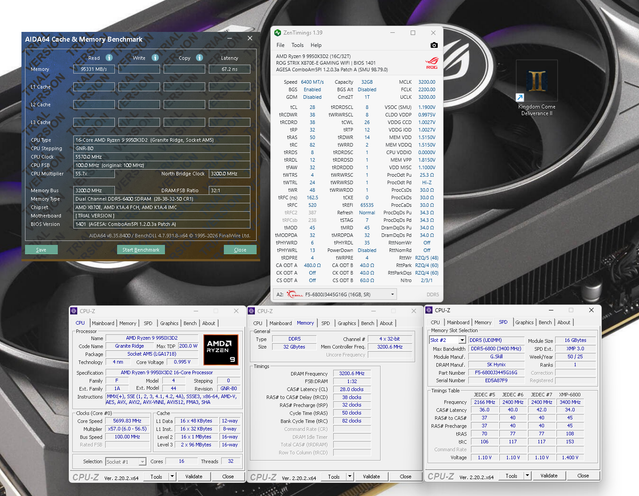Click DRAM Manuf. value SK Hynix
Viewport: 639px width, 496px height.
click(496, 364)
